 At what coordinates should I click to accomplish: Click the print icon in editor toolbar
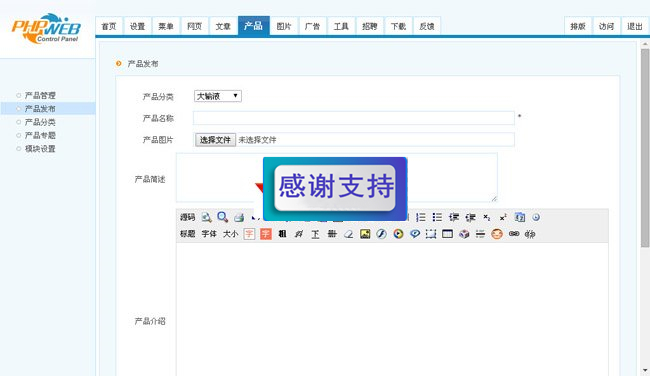point(239,217)
